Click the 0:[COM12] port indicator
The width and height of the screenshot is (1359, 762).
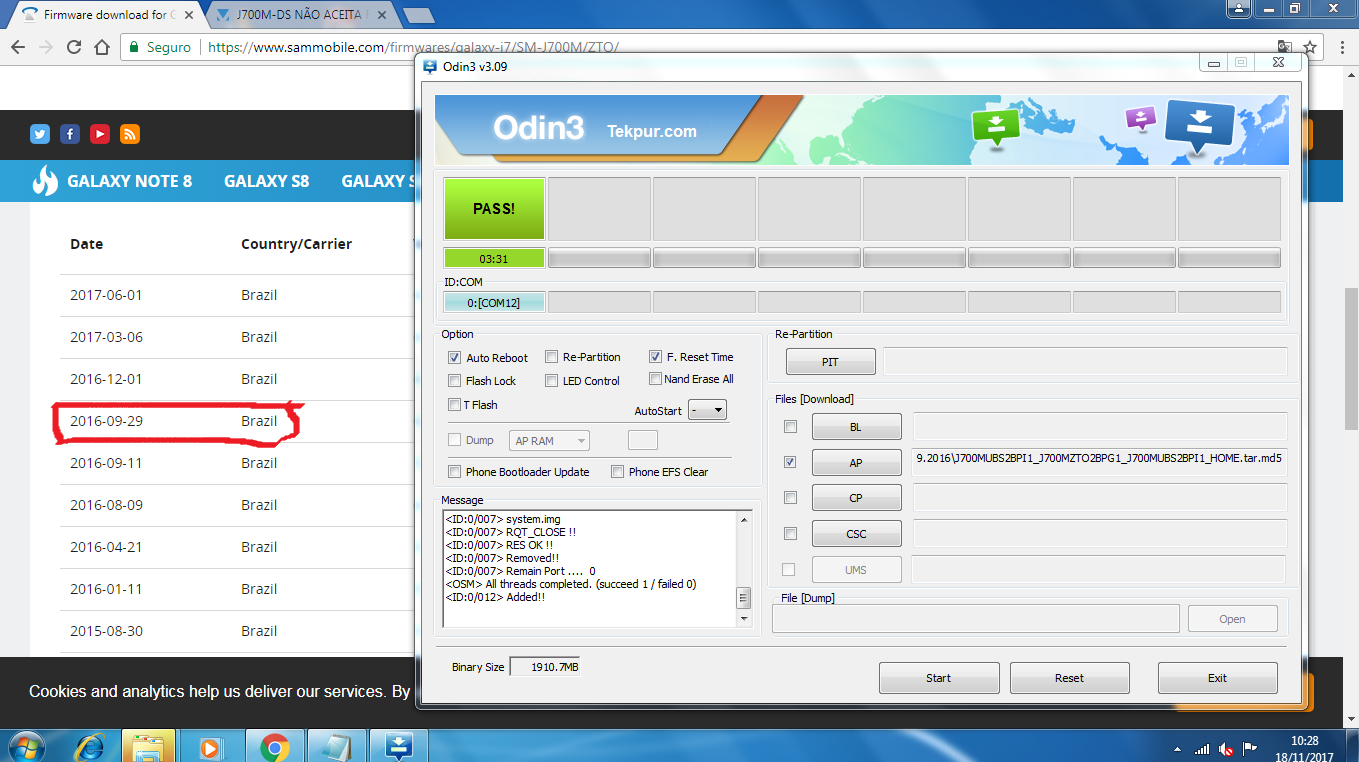(494, 302)
